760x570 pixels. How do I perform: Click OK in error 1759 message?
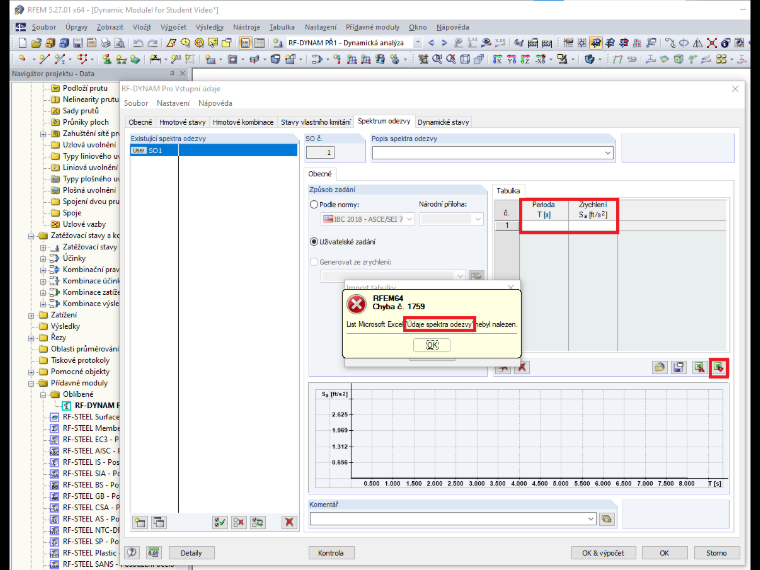pos(432,345)
